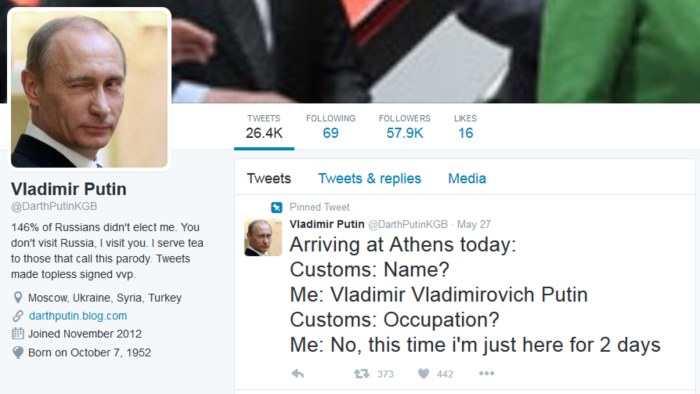View the 26.4K Tweets stat
Viewport: 700px width, 394px height.
(x=264, y=127)
